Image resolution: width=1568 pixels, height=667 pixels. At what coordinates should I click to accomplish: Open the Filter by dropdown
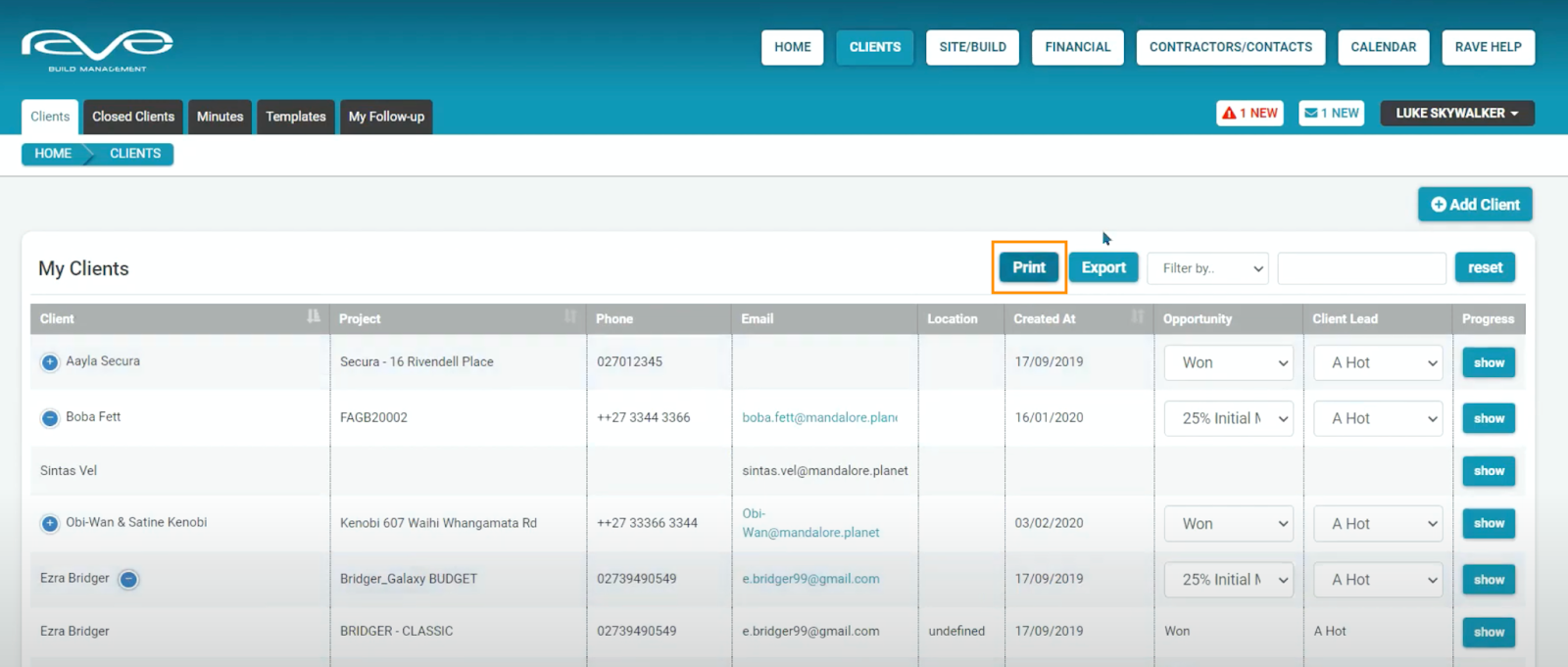pyautogui.click(x=1207, y=268)
